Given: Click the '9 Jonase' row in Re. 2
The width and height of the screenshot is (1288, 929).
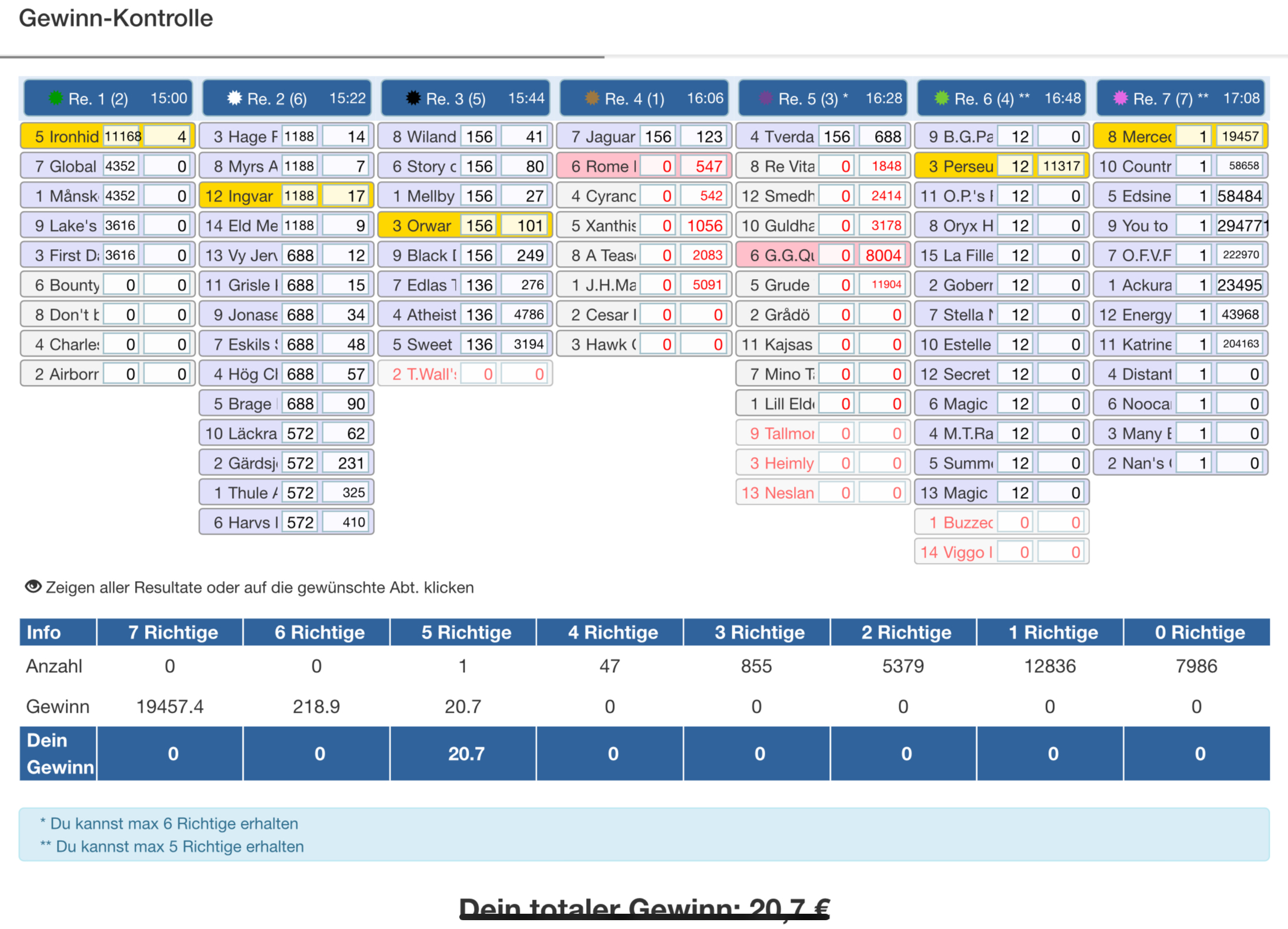Looking at the screenshot, I should pyautogui.click(x=287, y=314).
